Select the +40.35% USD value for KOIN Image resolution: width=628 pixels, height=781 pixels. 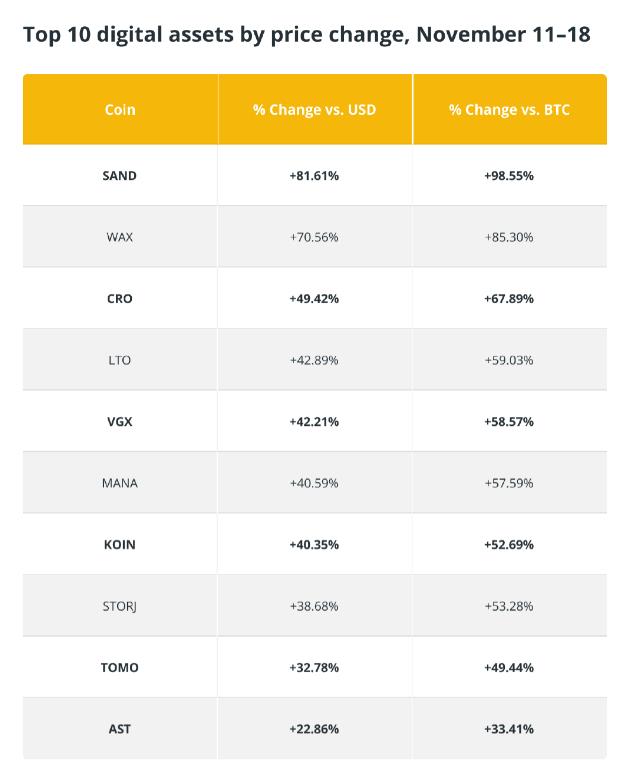[314, 545]
